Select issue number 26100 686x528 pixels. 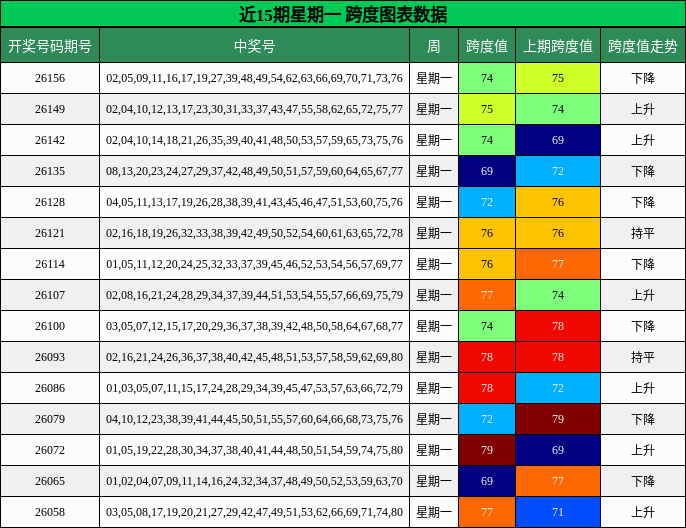(50, 327)
